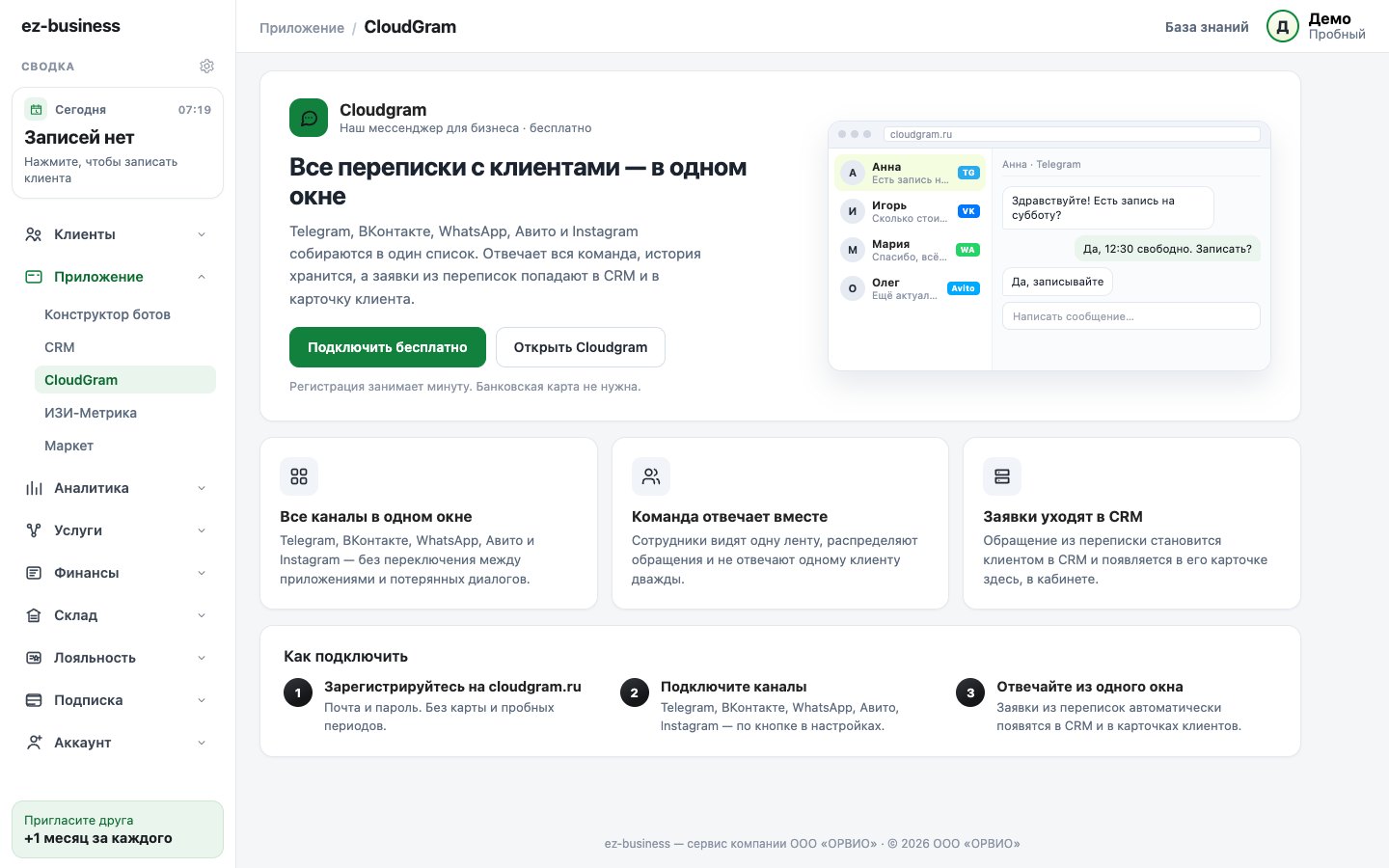Open Конструктор ботов submenu item
The image size is (1389, 868).
[125, 314]
